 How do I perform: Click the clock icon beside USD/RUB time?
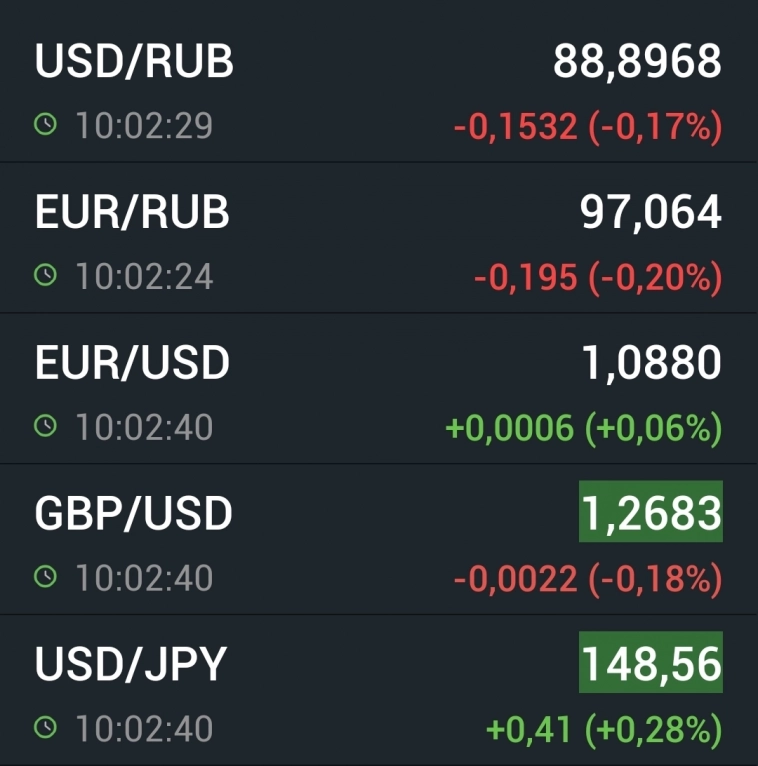(45, 125)
